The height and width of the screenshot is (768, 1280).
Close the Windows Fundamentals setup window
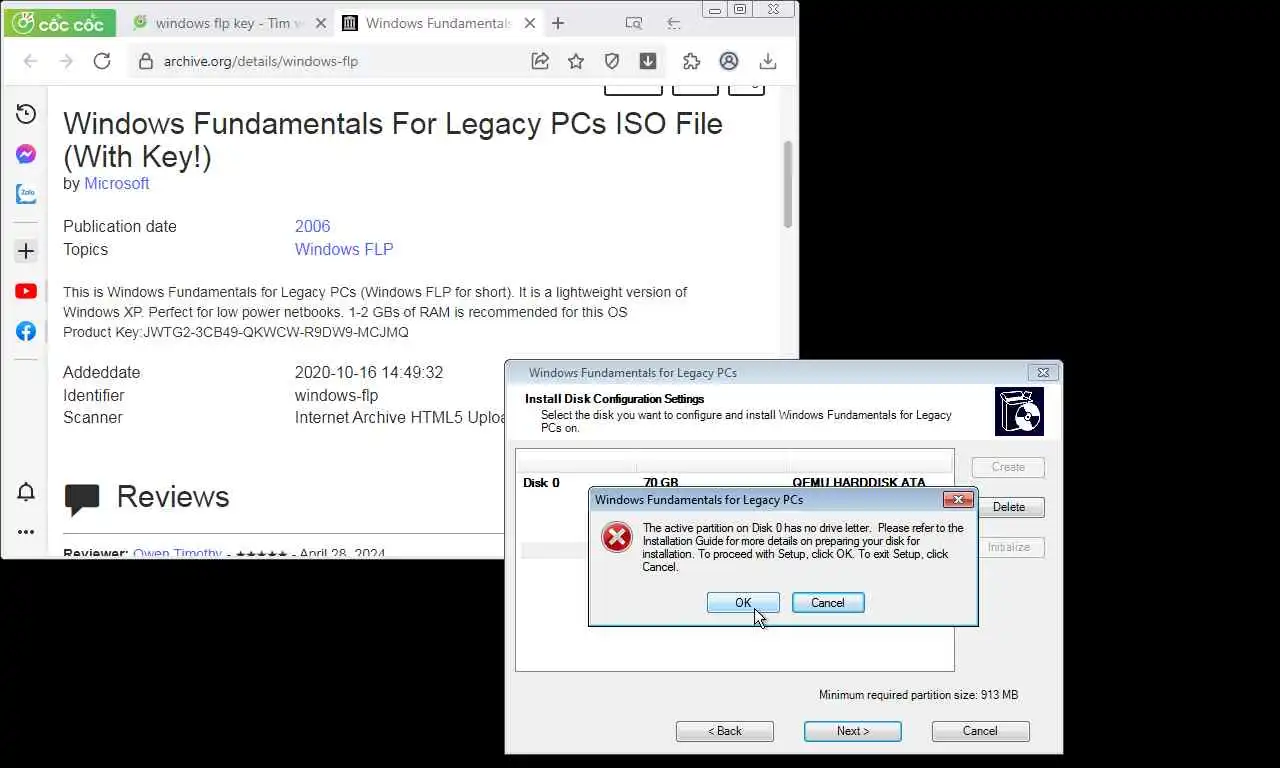tap(1043, 373)
